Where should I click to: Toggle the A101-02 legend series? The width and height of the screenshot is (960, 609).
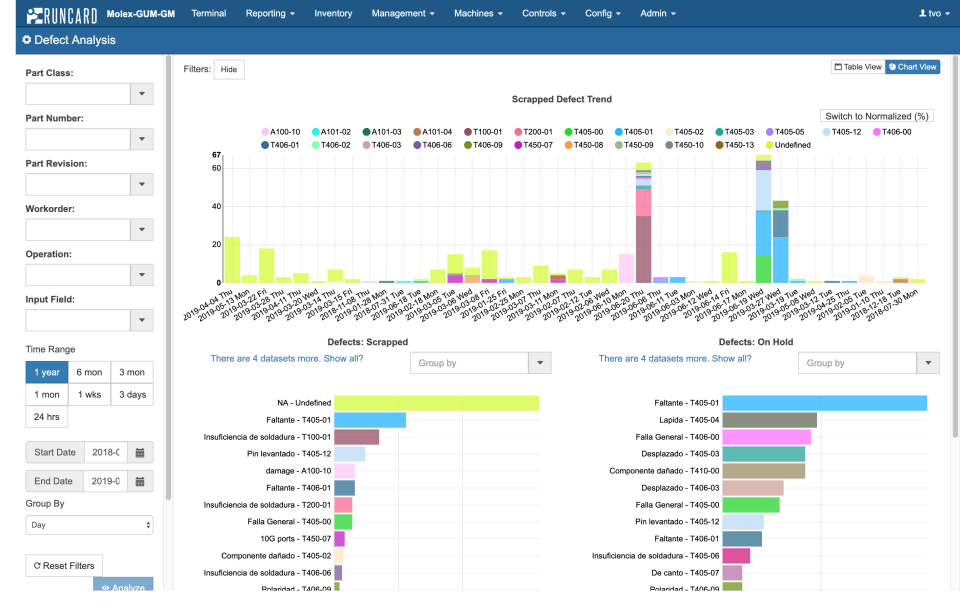(331, 132)
